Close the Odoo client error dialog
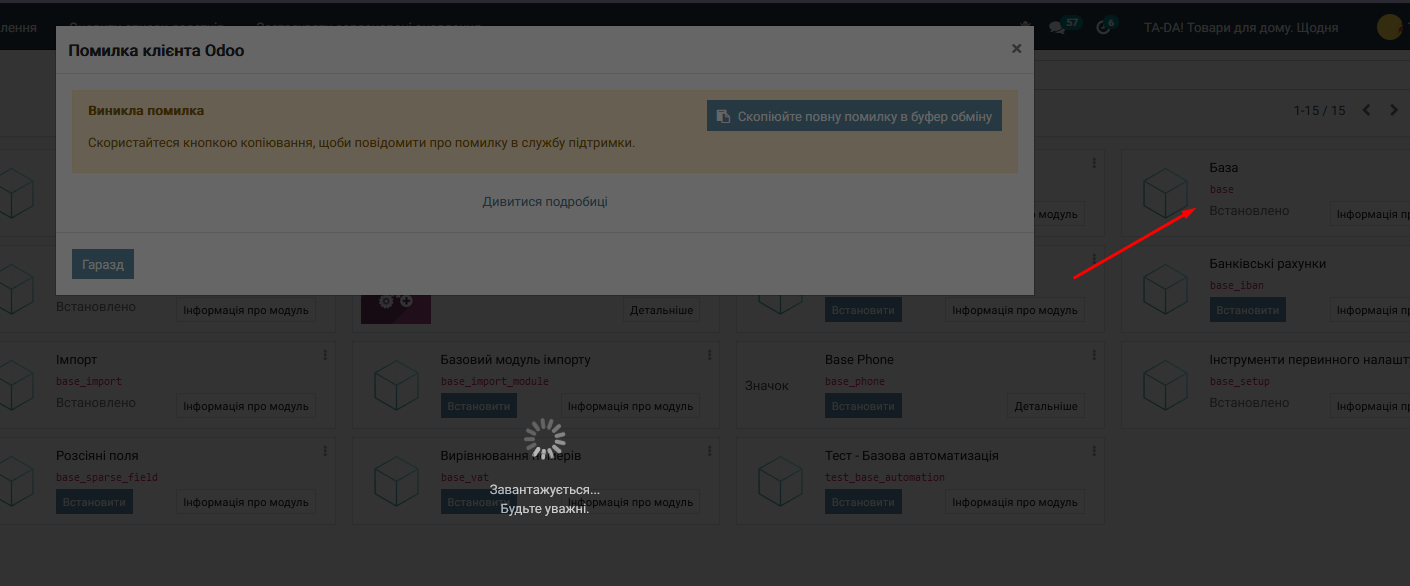 1016,48
